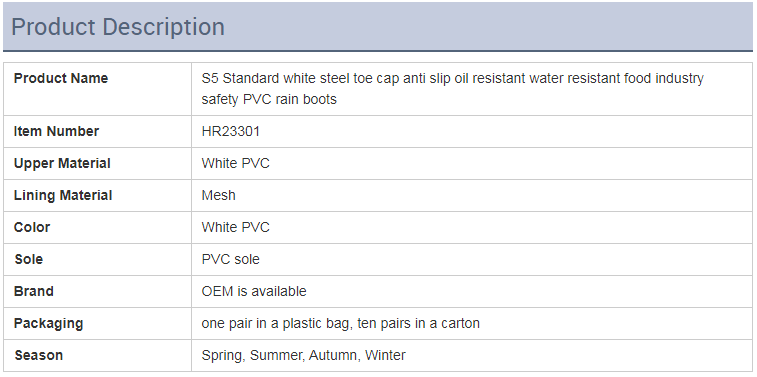757x377 pixels.
Task: Click the Product Description heading
Action: pos(118,27)
